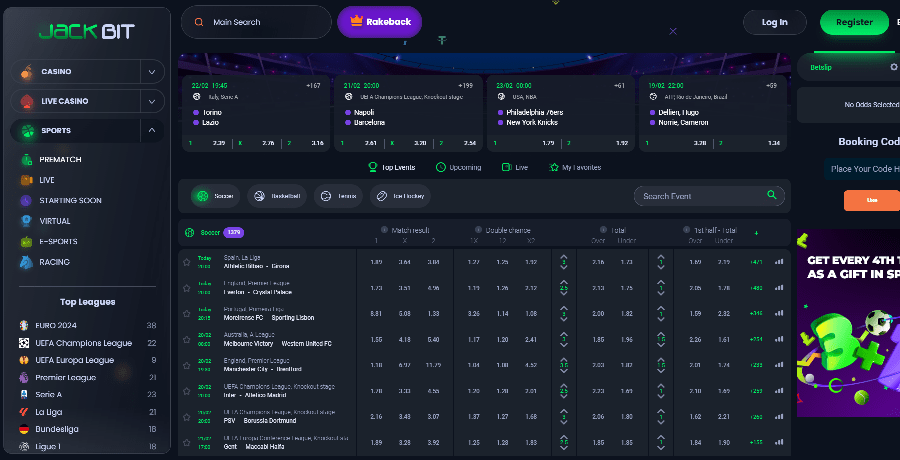Select the E-Sports sidebar icon
This screenshot has height=460, width=900.
(26, 242)
